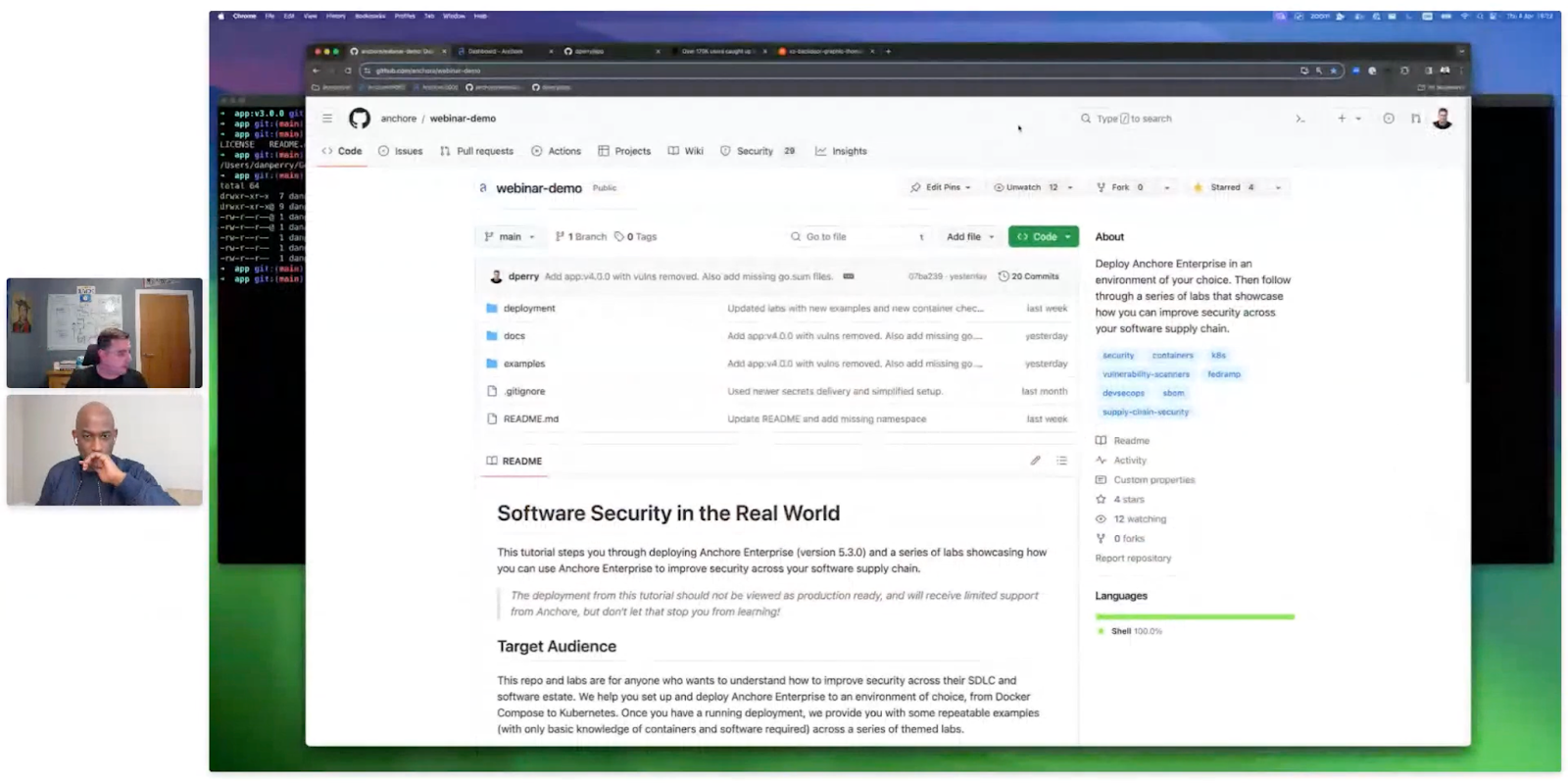Screen dimensions: 1568x783
Task: Open the anchore organization link
Action: tap(399, 119)
